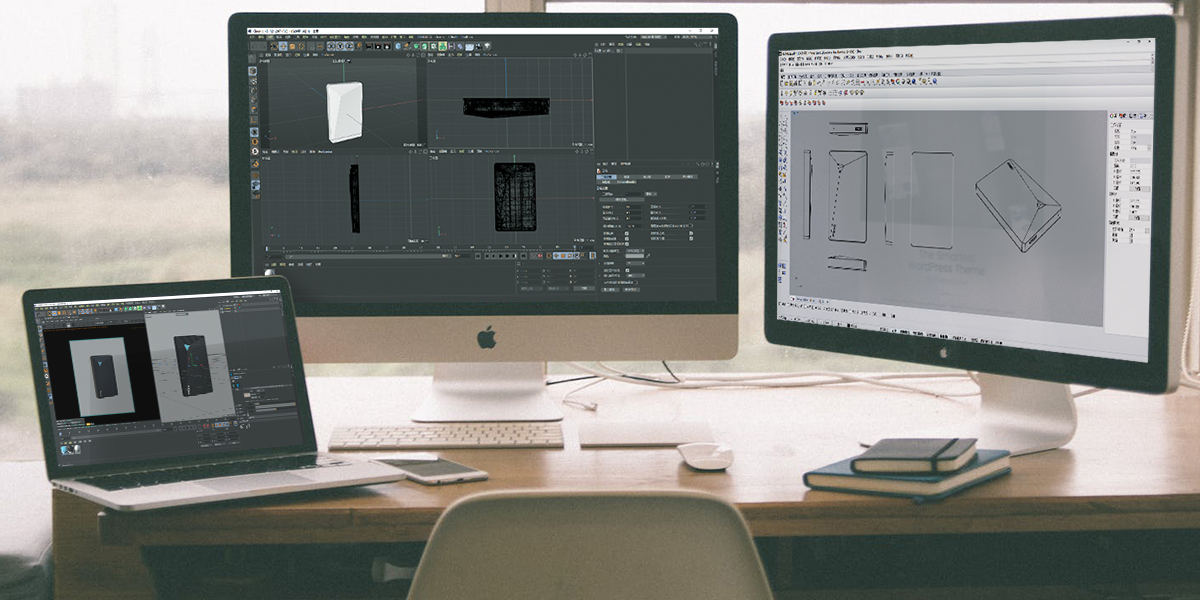The image size is (1200, 600).
Task: Open the first menu in iMac Cinema 4D menu bar
Action: click(250, 36)
